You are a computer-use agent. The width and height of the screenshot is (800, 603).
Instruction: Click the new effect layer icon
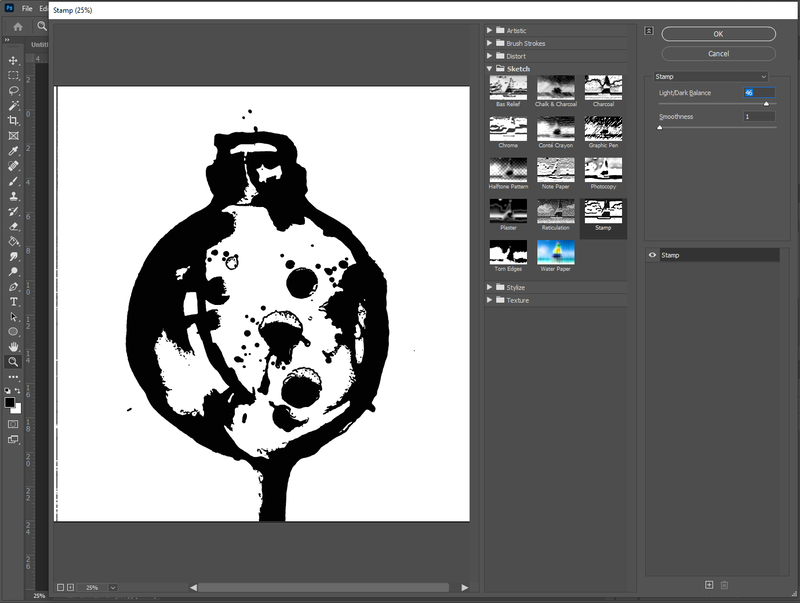click(709, 584)
